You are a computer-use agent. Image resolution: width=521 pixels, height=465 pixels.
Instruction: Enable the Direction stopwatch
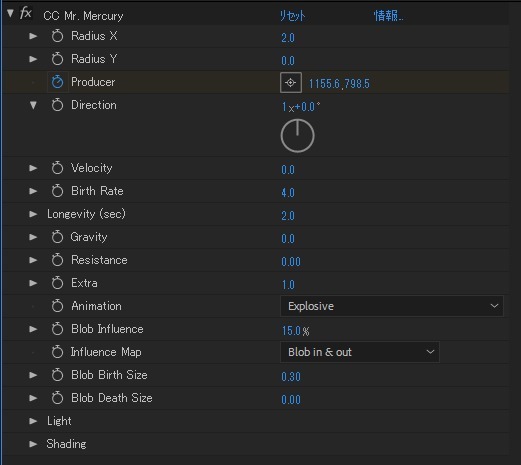pyautogui.click(x=57, y=105)
